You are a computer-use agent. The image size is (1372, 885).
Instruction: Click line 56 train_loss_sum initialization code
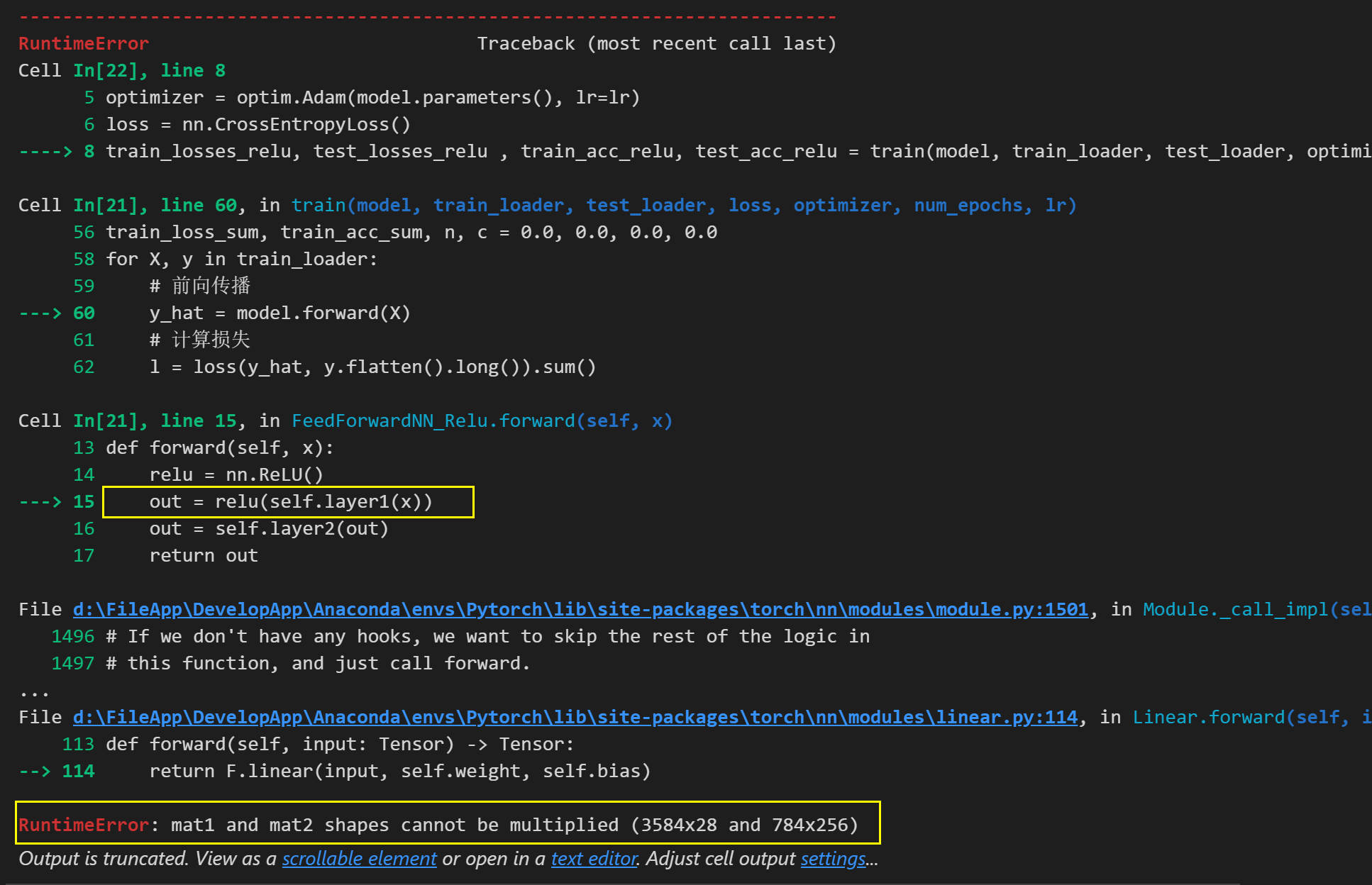pyautogui.click(x=411, y=232)
